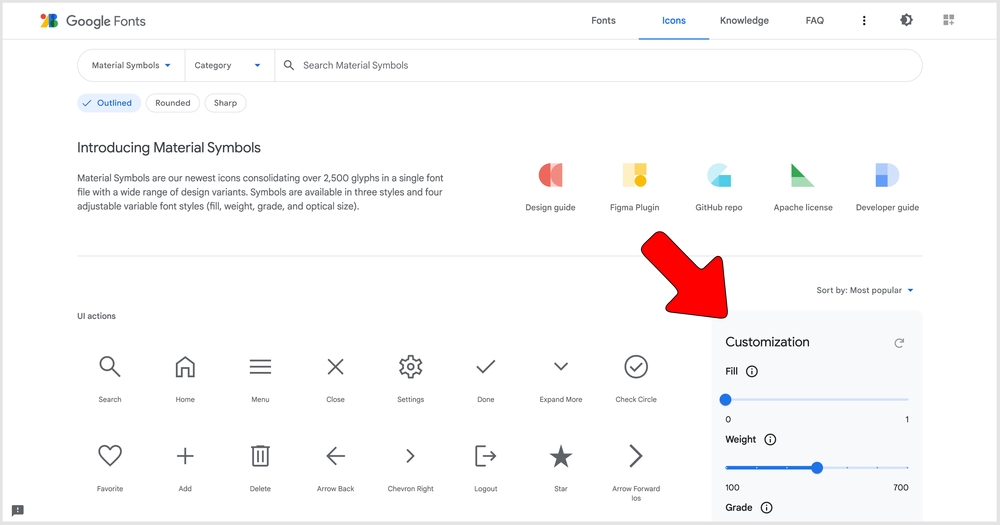Go to the Icons tab
This screenshot has width=1000, height=525.
(x=673, y=20)
